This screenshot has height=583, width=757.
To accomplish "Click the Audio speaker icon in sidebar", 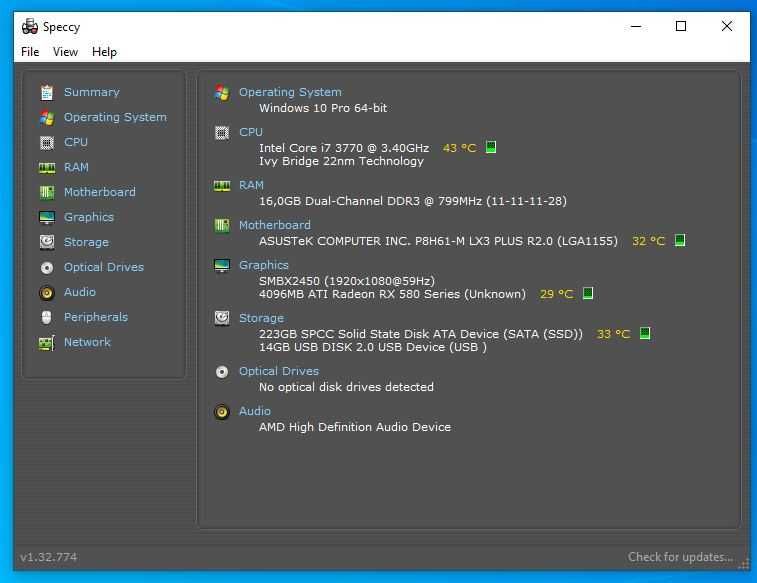I will (x=47, y=292).
